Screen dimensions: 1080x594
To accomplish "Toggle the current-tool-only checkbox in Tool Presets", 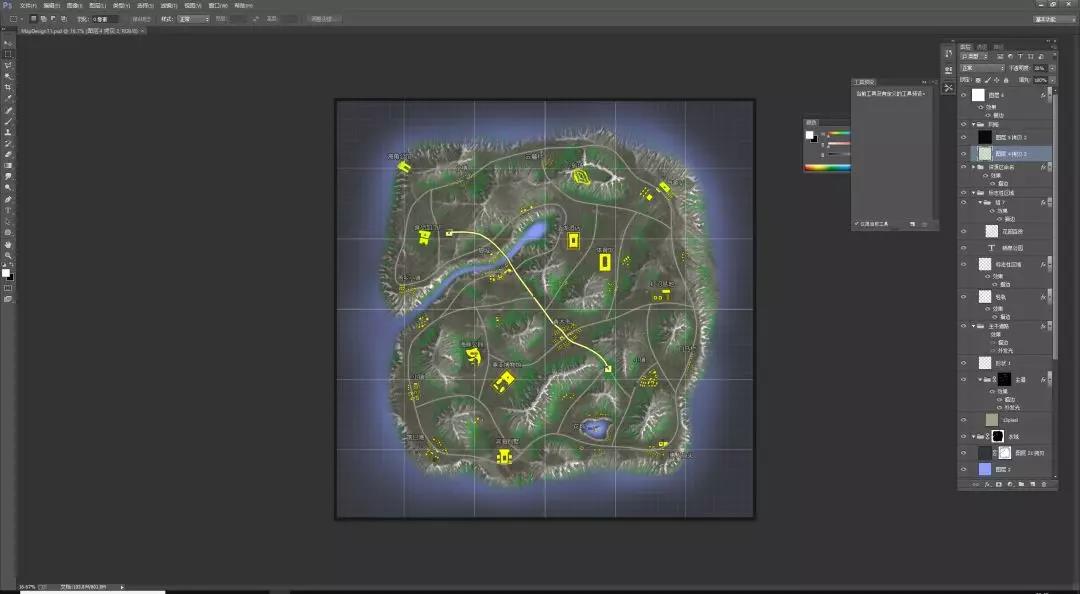I will (857, 224).
